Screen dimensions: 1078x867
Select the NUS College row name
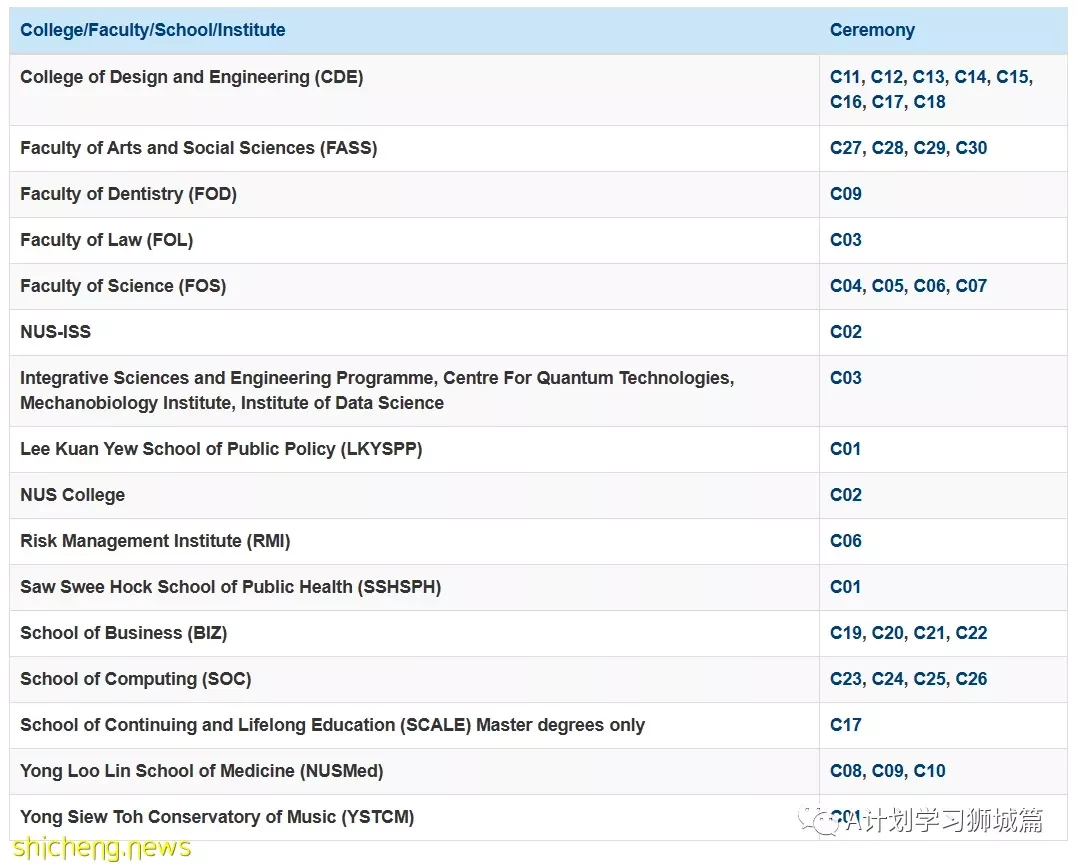point(73,495)
